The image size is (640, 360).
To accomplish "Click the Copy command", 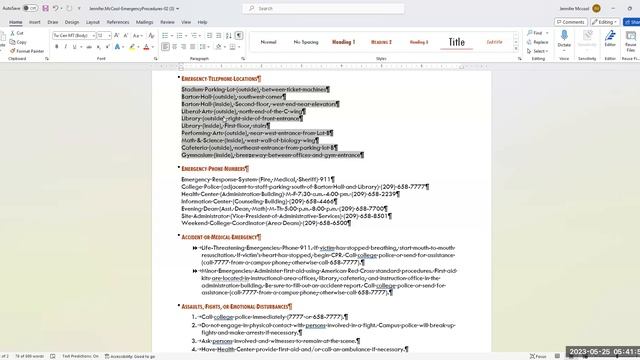I will point(18,42).
